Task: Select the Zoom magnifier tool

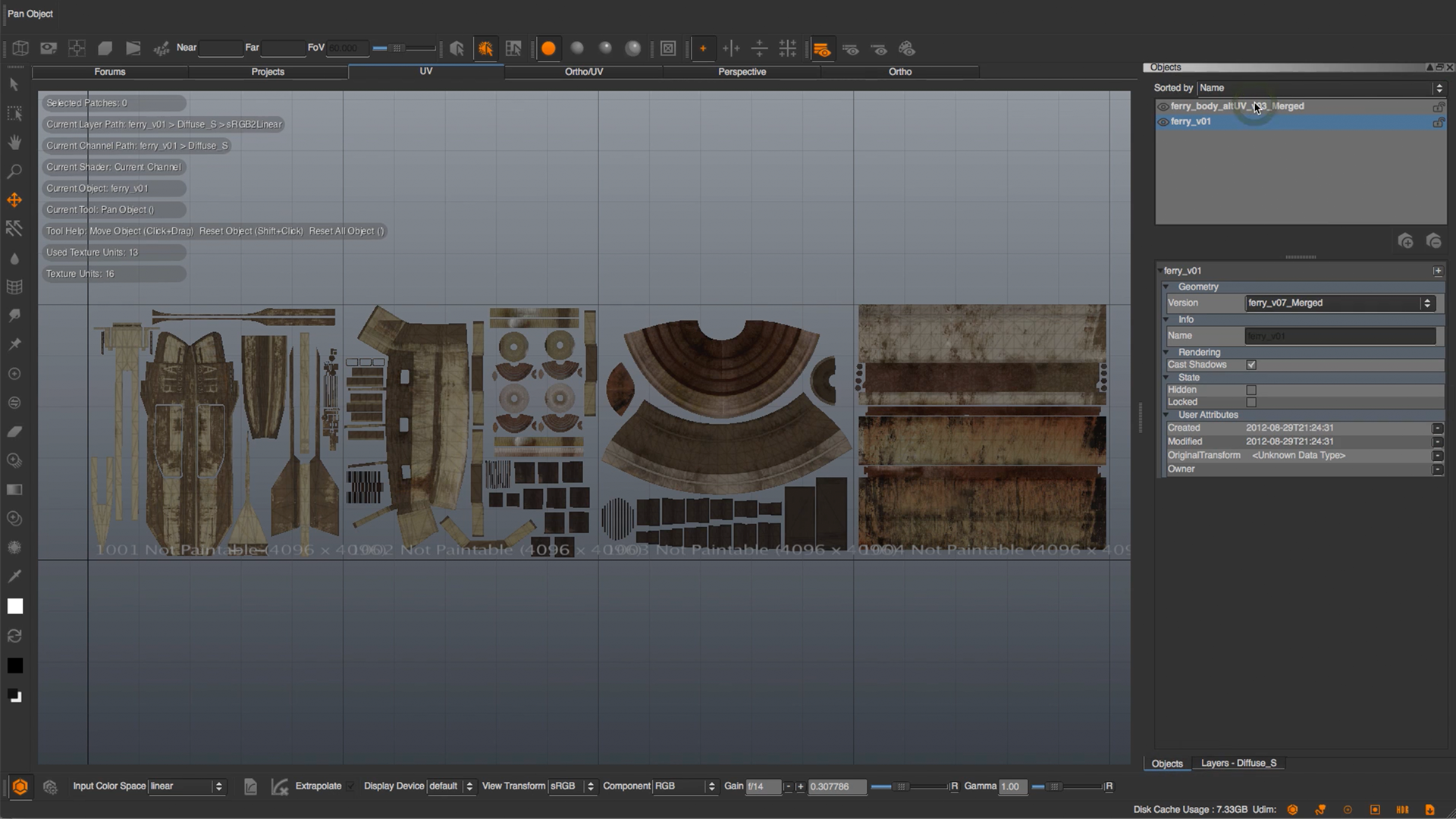Action: [x=14, y=171]
